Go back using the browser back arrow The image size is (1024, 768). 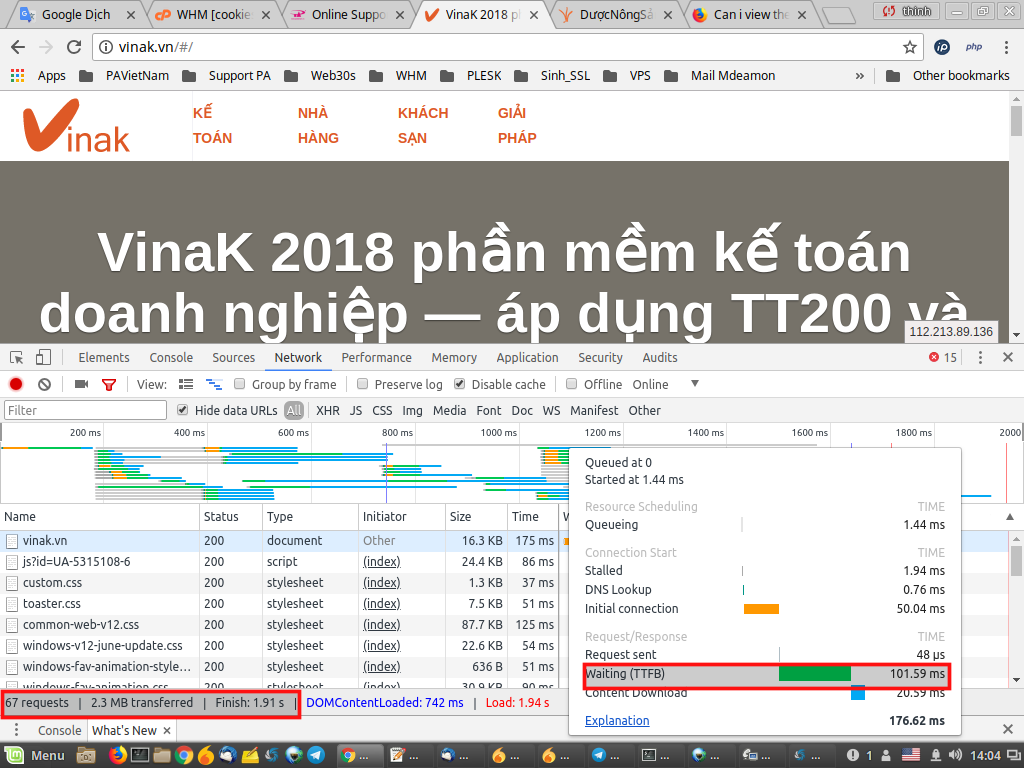18,47
